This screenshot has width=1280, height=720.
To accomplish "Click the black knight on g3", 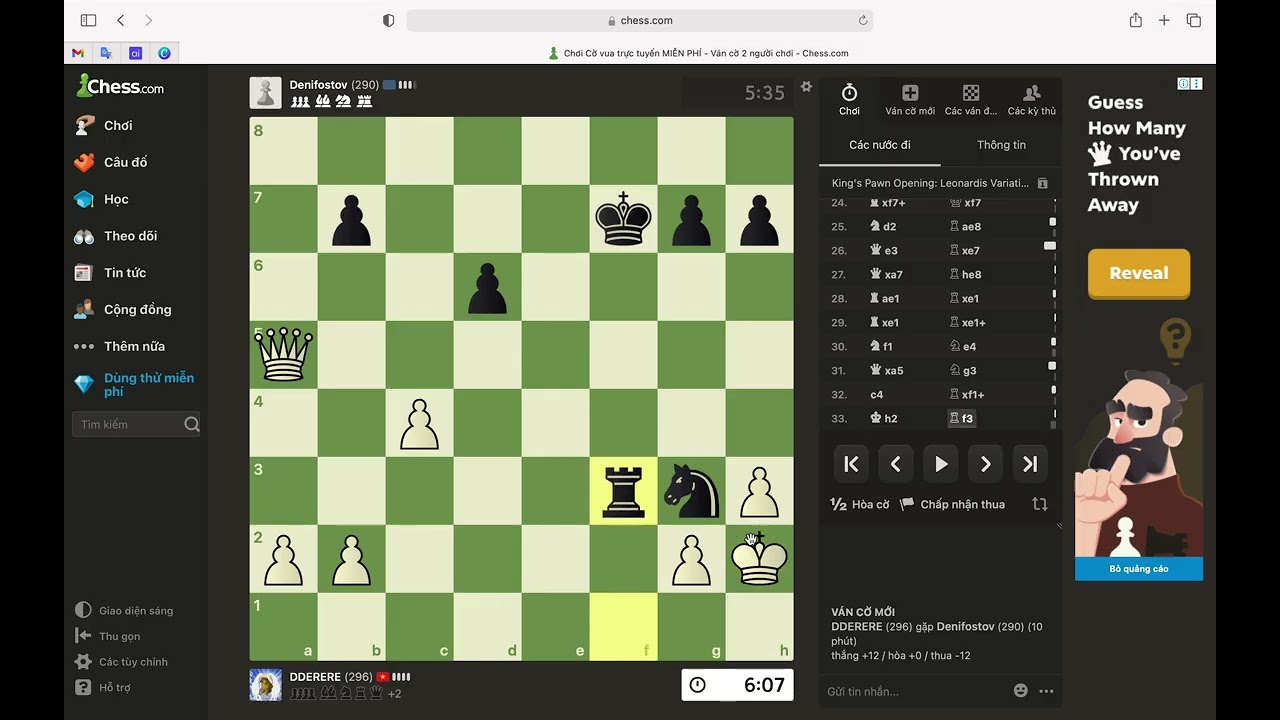I will (692, 491).
